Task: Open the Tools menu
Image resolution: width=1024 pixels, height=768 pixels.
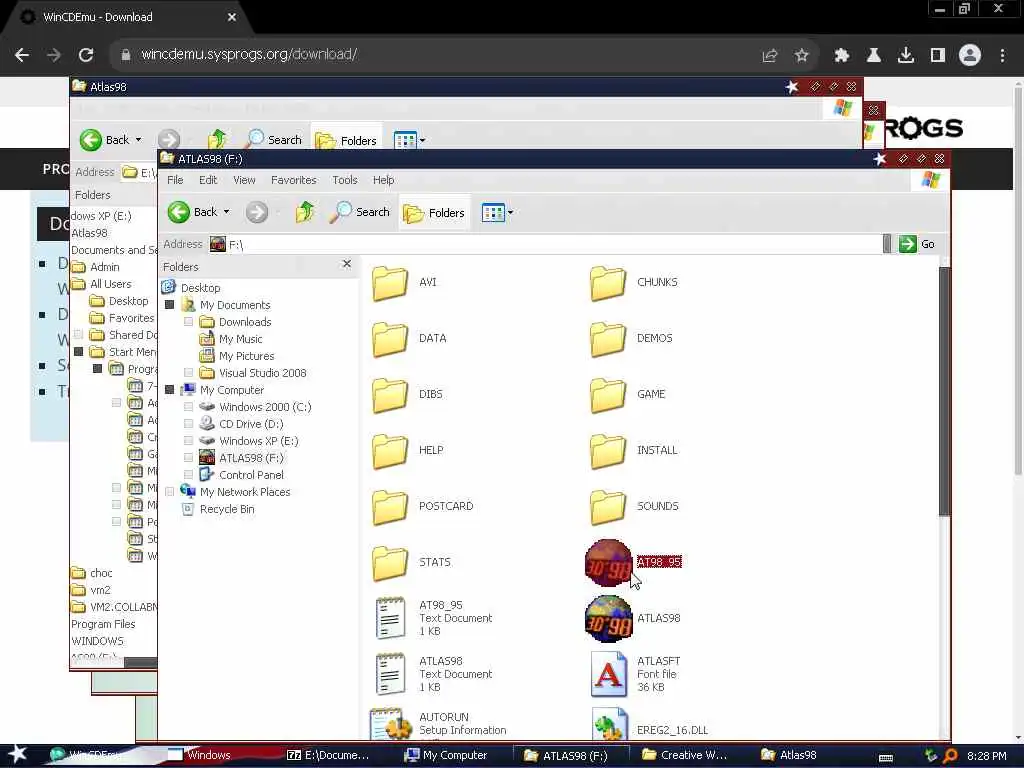Action: coord(345,180)
